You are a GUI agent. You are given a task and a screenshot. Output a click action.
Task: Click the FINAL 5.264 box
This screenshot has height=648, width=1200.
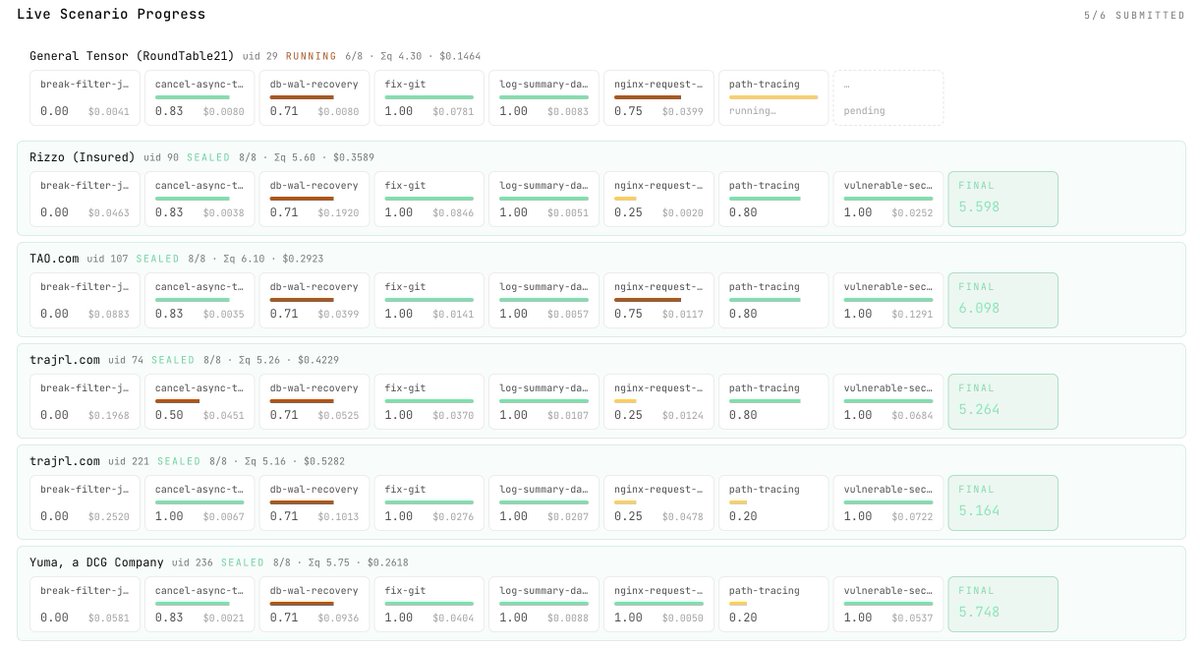[1003, 402]
